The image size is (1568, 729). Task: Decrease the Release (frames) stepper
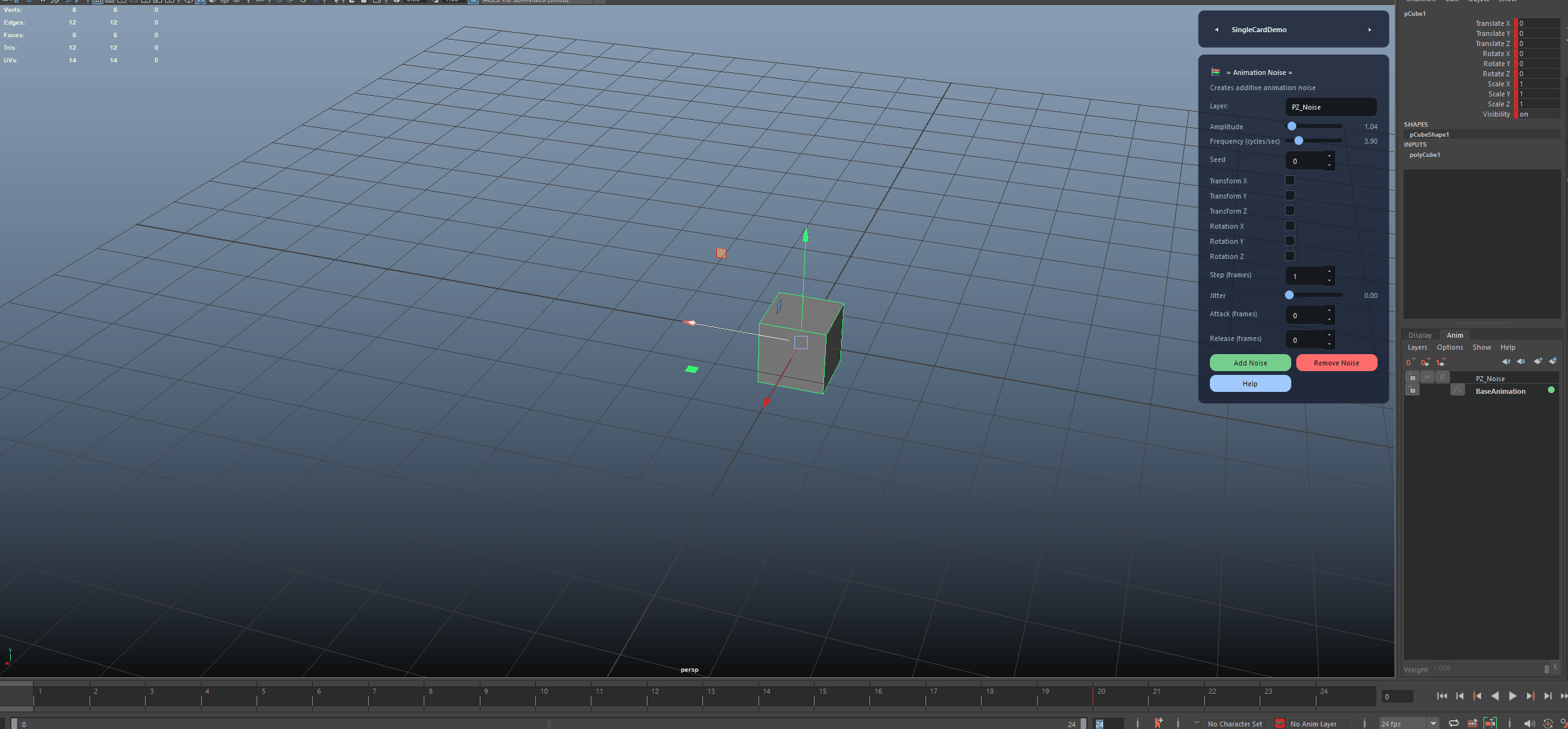point(1329,344)
